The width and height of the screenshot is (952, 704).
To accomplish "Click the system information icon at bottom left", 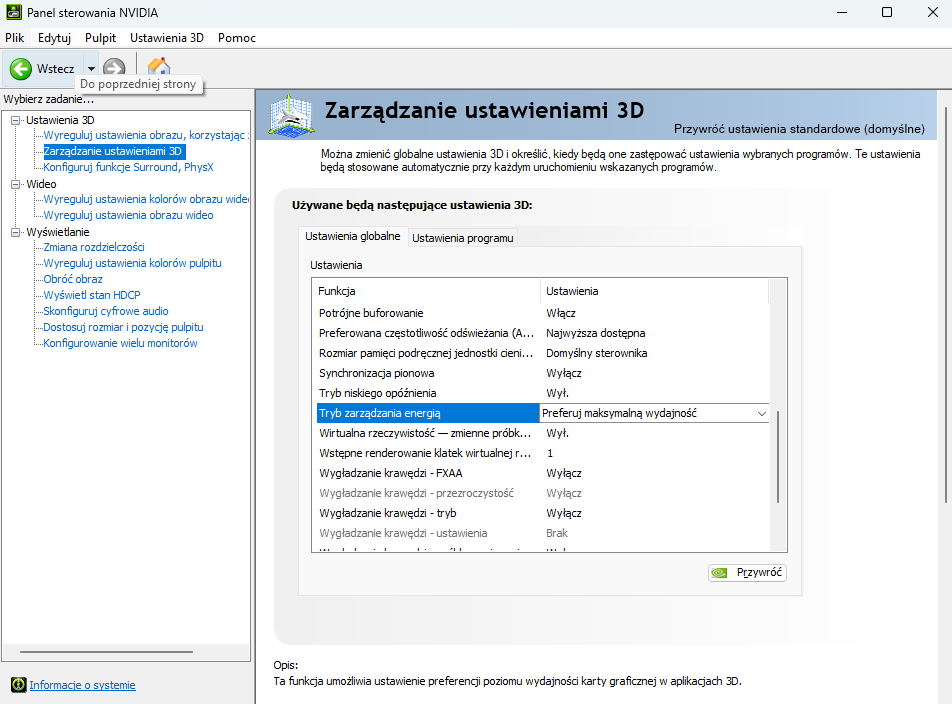I will (19, 685).
